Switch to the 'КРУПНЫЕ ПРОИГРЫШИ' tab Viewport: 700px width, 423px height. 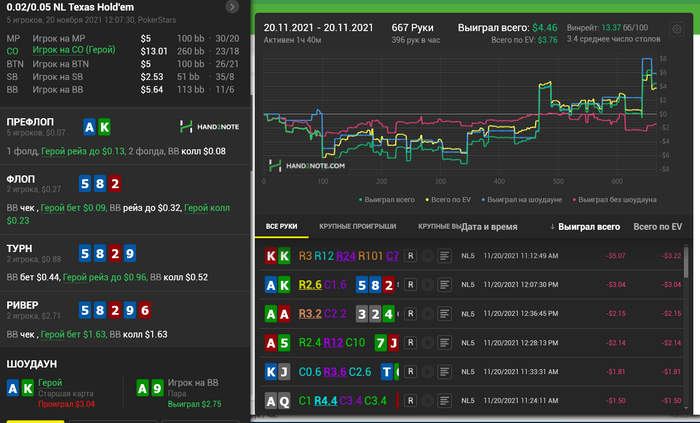[358, 226]
